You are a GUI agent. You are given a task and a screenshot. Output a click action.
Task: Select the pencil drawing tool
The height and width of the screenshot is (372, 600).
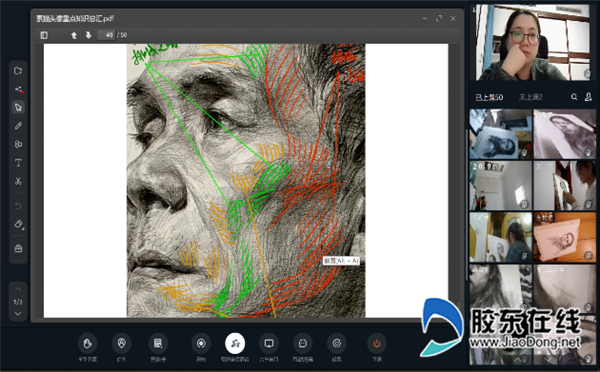(x=18, y=126)
